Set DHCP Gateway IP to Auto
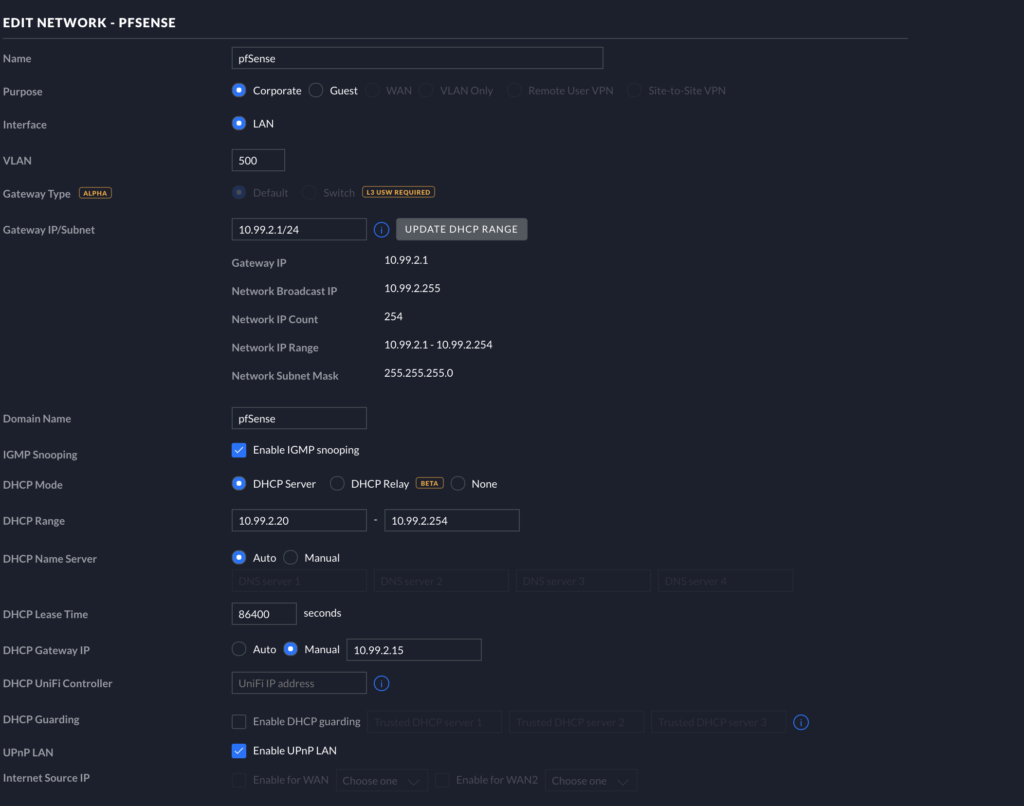1024x806 pixels. pos(239,649)
